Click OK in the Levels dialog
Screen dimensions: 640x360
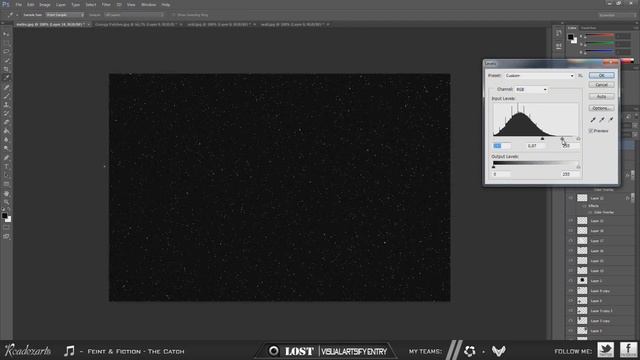(601, 76)
